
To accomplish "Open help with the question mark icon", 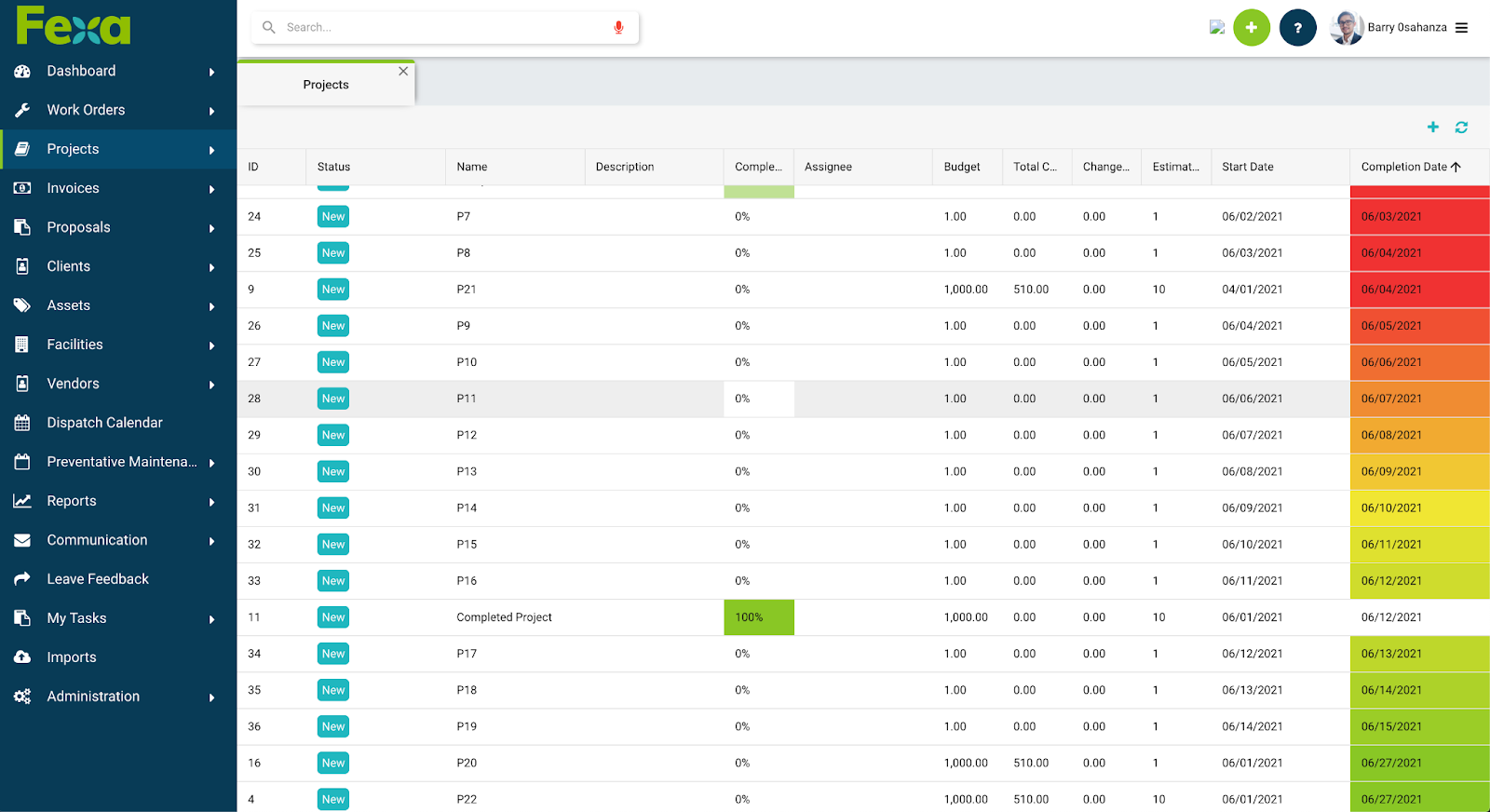I will tap(1298, 28).
